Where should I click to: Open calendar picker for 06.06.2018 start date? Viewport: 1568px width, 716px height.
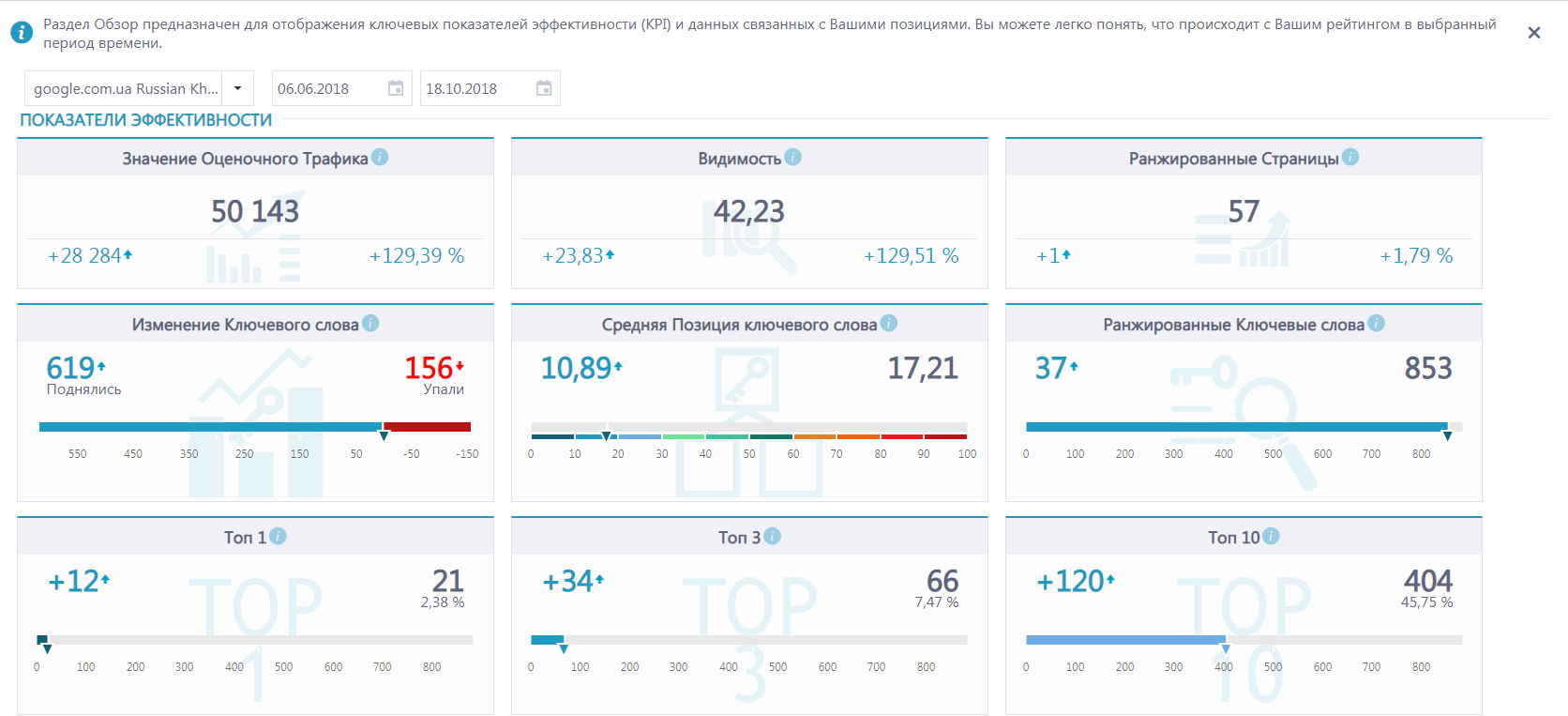(396, 88)
